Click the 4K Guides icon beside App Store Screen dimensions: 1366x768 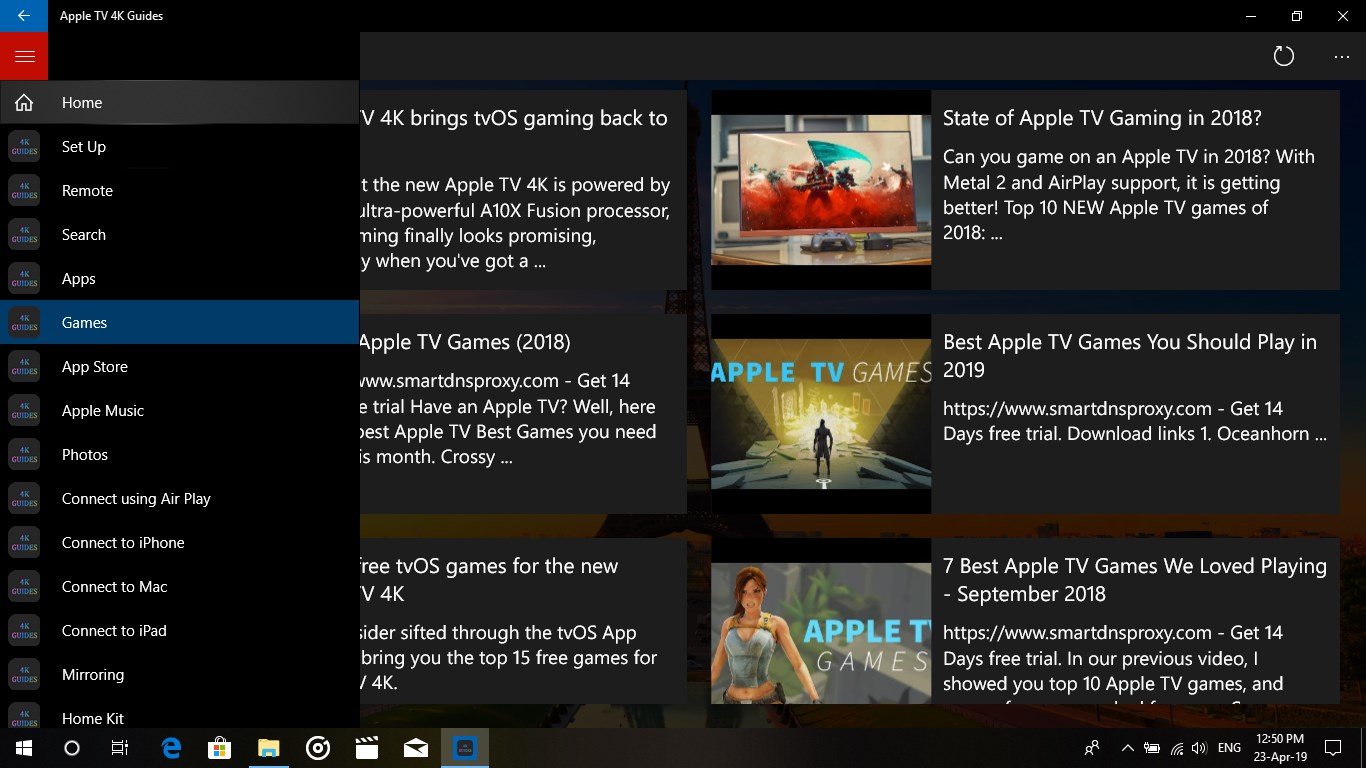point(24,366)
